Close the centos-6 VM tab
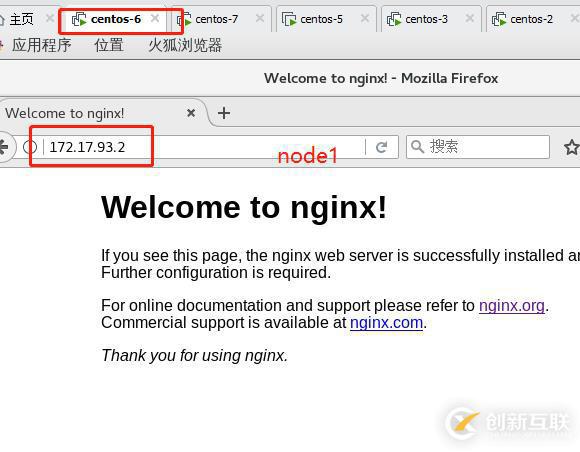 [x=155, y=18]
